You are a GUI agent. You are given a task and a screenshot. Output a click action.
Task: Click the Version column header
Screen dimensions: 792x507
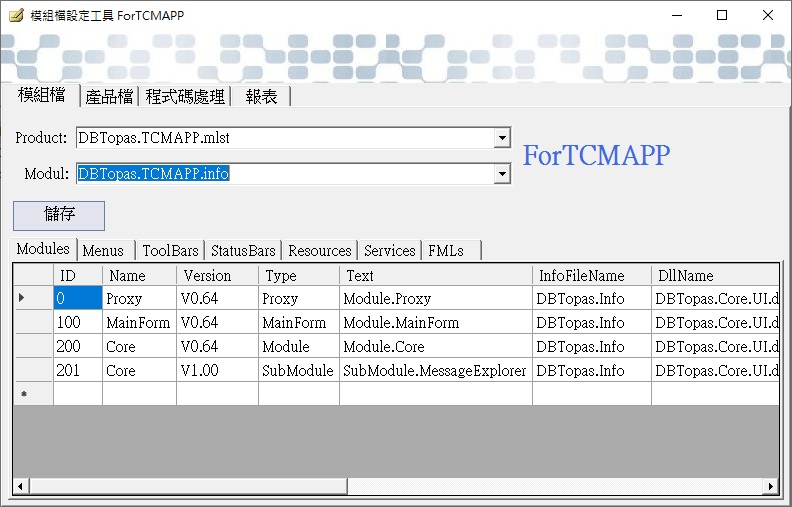pyautogui.click(x=207, y=275)
